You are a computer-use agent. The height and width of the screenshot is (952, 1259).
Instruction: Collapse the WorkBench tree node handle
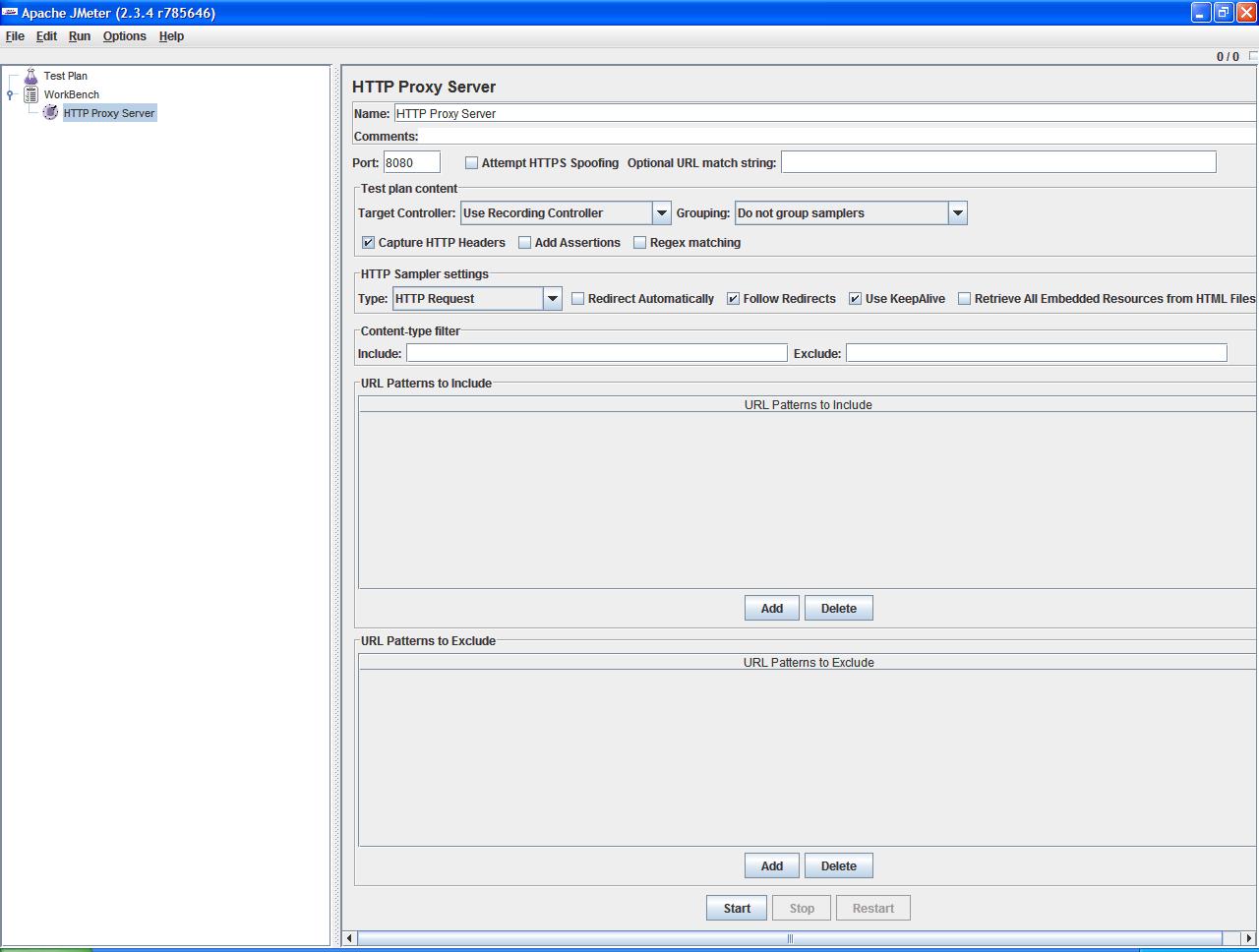[x=10, y=94]
